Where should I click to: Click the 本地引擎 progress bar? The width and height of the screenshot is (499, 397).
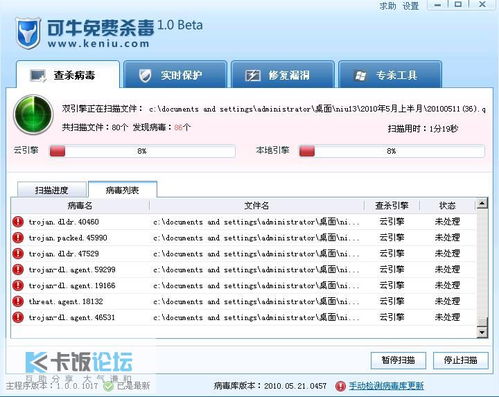pyautogui.click(x=392, y=151)
